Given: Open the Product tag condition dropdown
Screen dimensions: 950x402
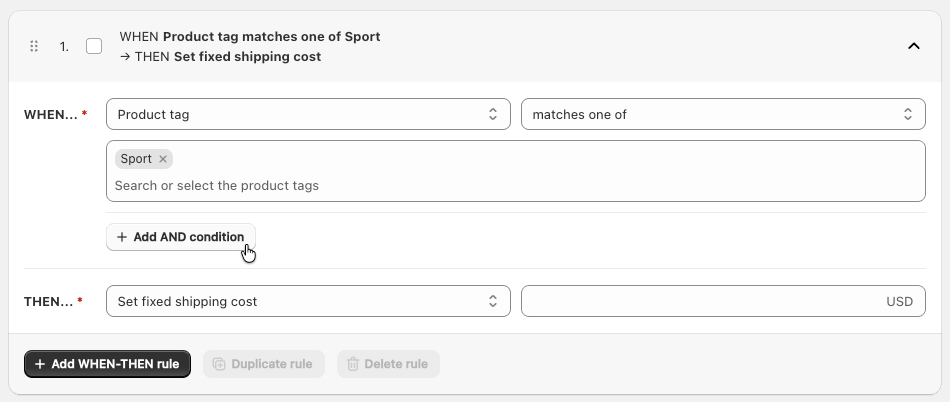Looking at the screenshot, I should point(308,114).
